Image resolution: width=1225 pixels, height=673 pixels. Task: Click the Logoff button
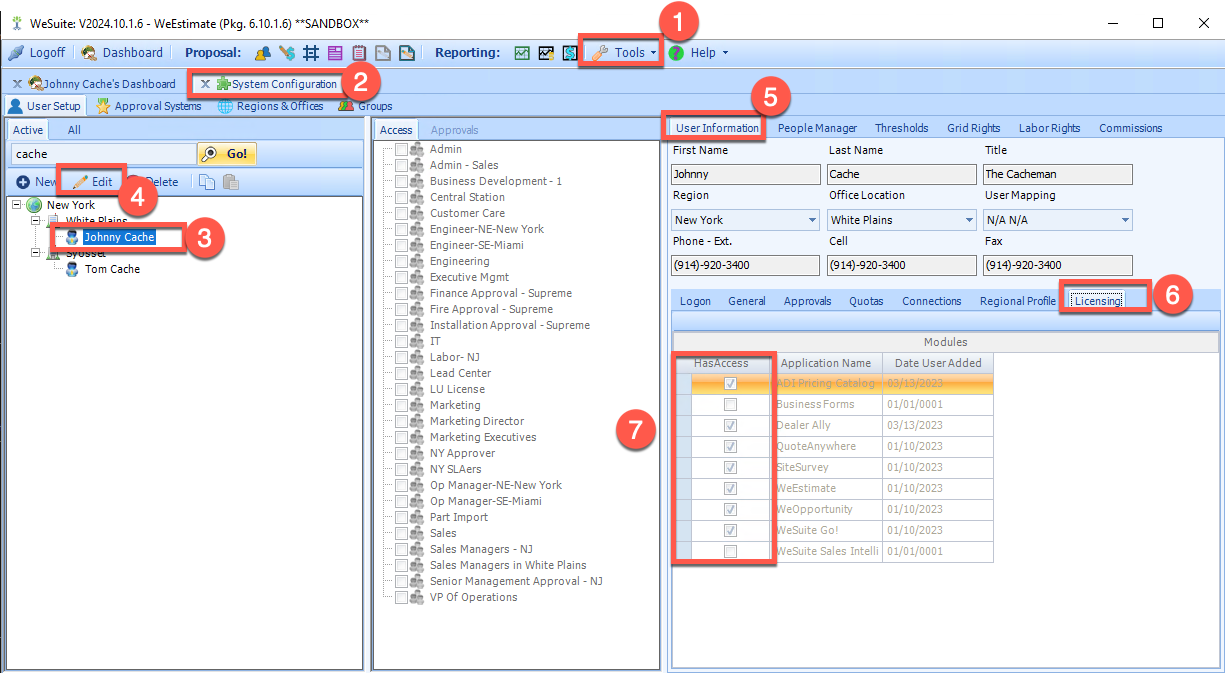(37, 53)
